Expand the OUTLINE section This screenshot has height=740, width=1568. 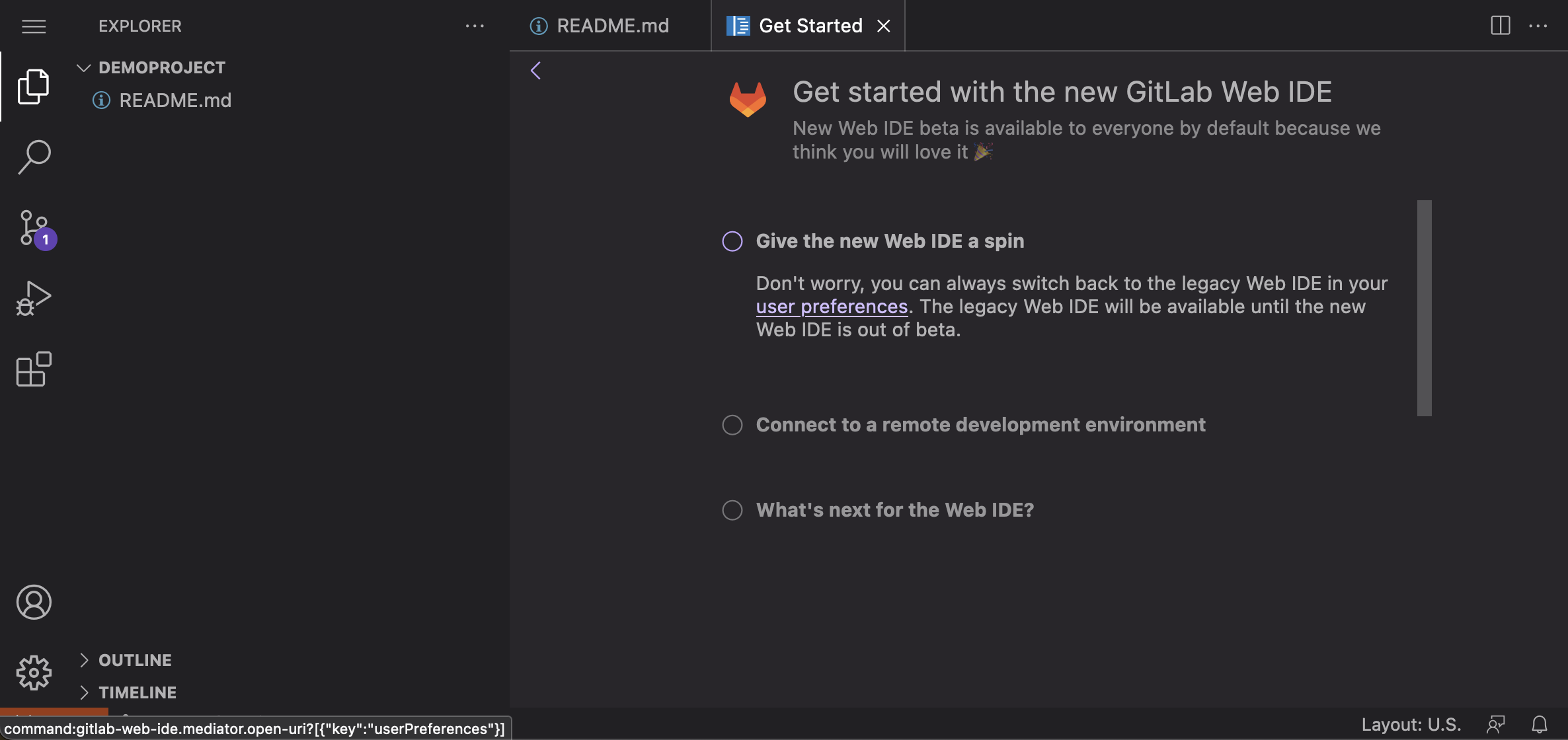point(84,660)
